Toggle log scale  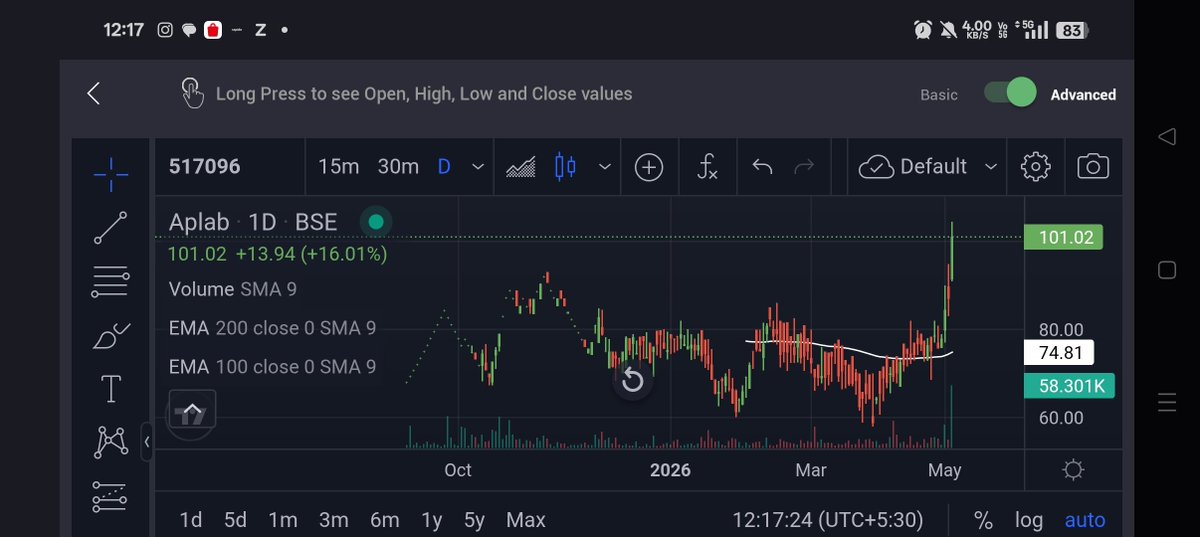click(x=1029, y=520)
